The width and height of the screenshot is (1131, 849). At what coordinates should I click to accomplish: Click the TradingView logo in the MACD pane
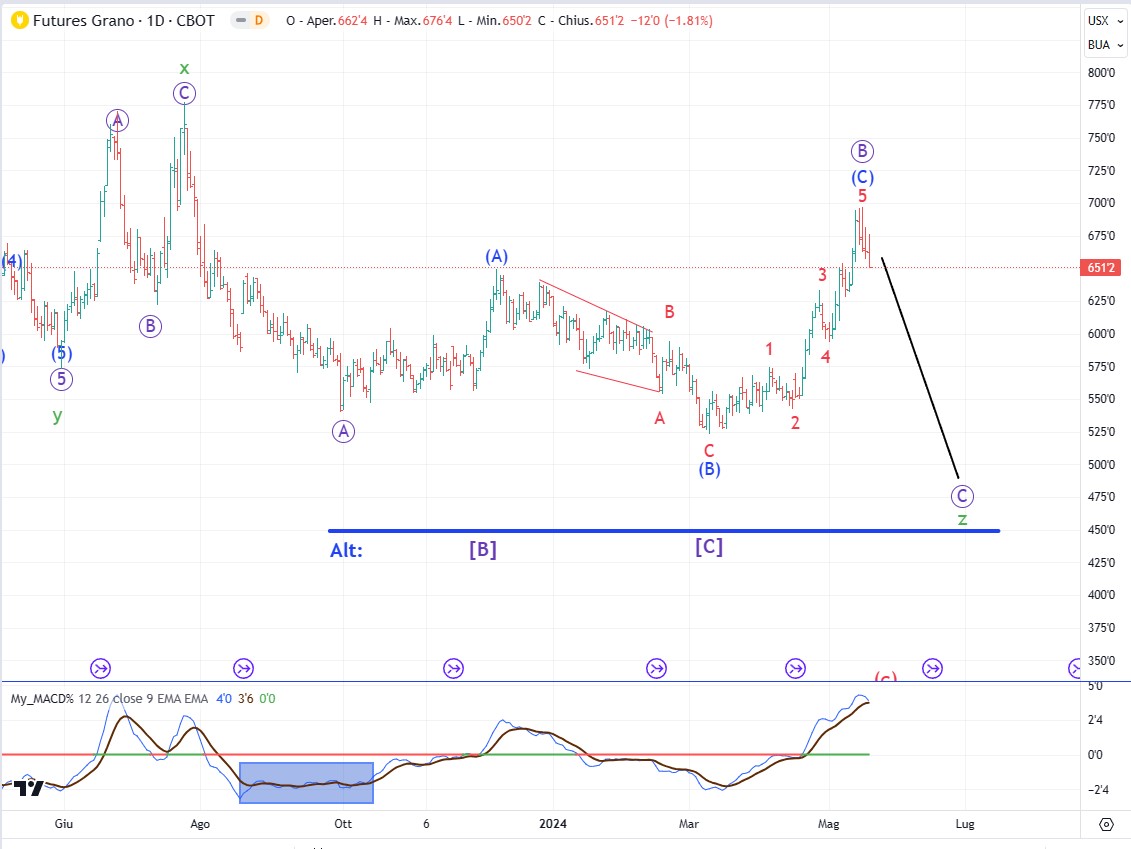click(30, 788)
